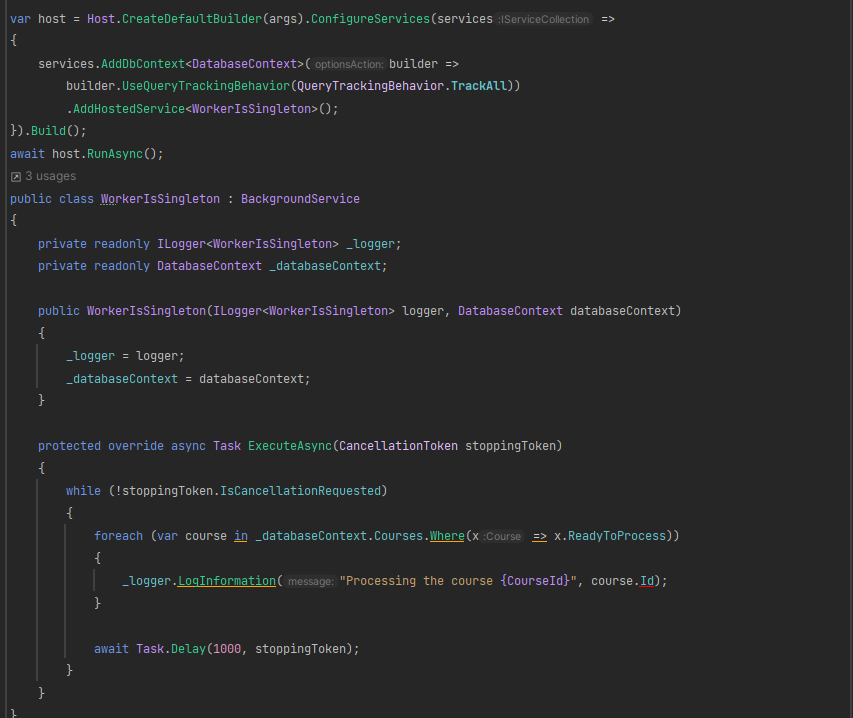Click the 'while' keyword
The width and height of the screenshot is (853, 718).
83,491
